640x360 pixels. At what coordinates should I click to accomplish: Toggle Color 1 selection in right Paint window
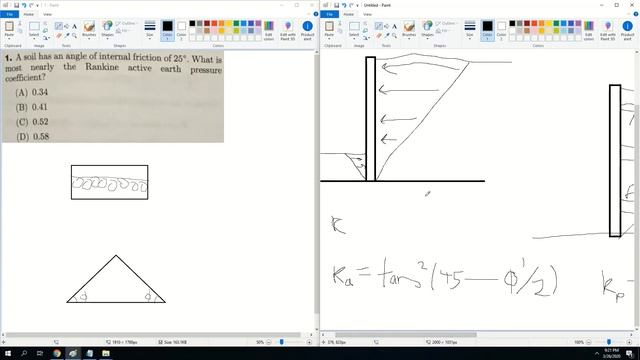point(487,30)
